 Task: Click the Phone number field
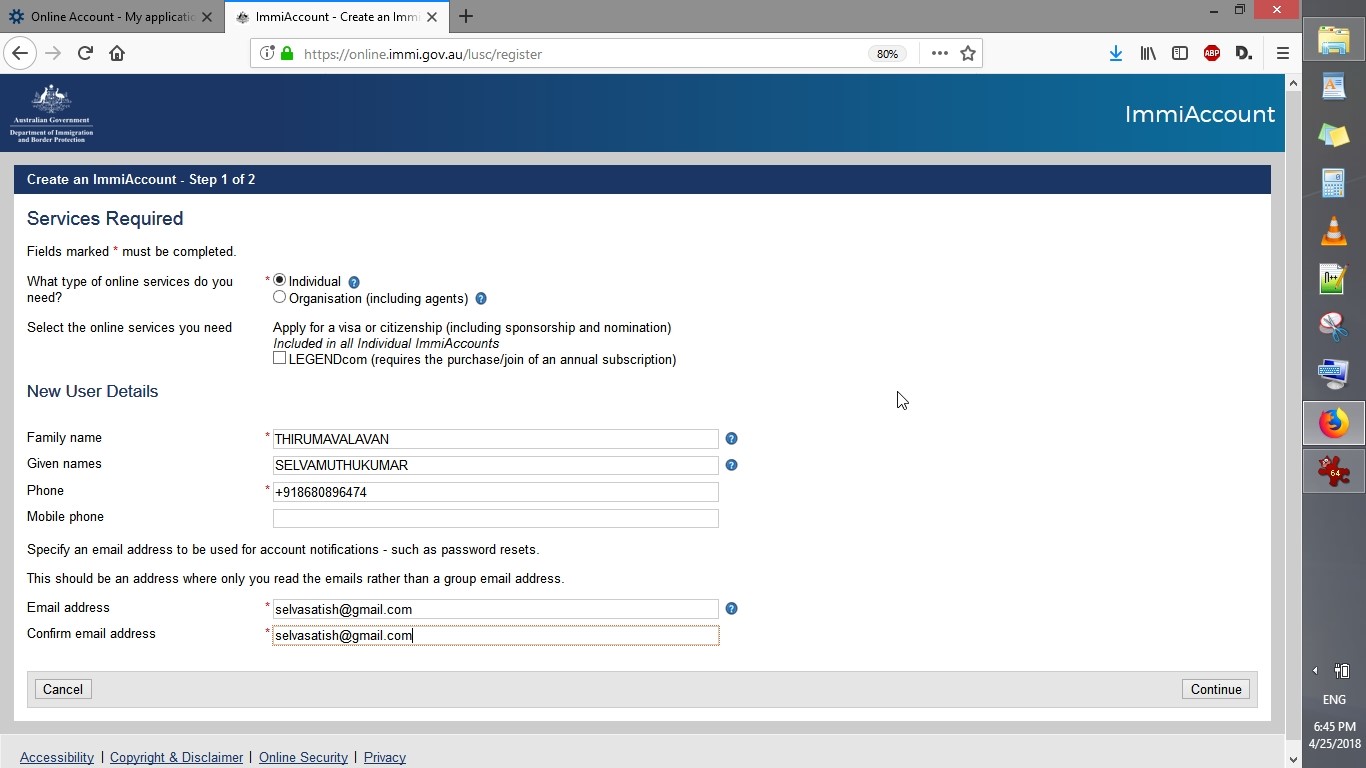(x=495, y=492)
